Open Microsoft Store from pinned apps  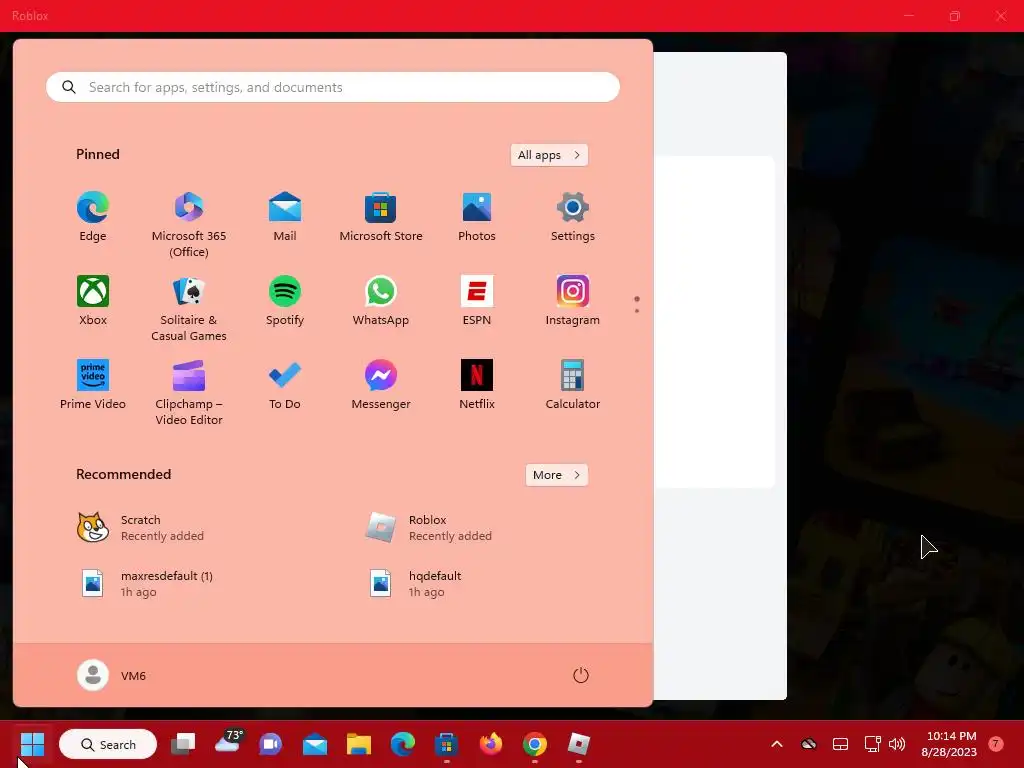click(381, 217)
